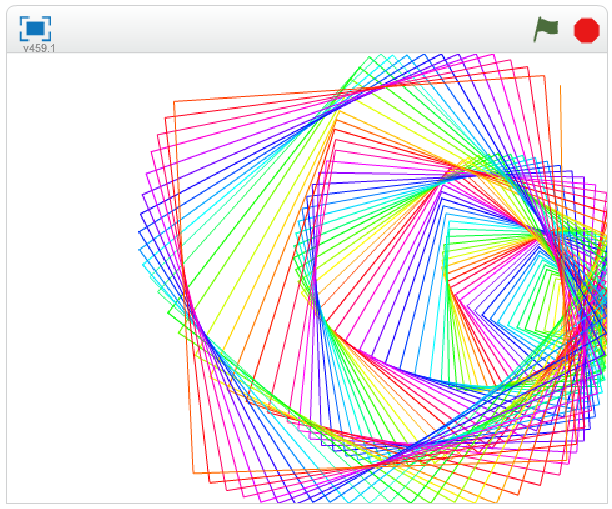Stop the project with the red button

coord(586,30)
